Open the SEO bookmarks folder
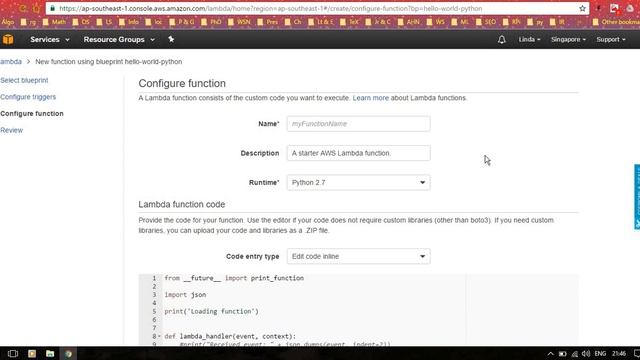Viewport: 640px width, 360px height. point(486,22)
